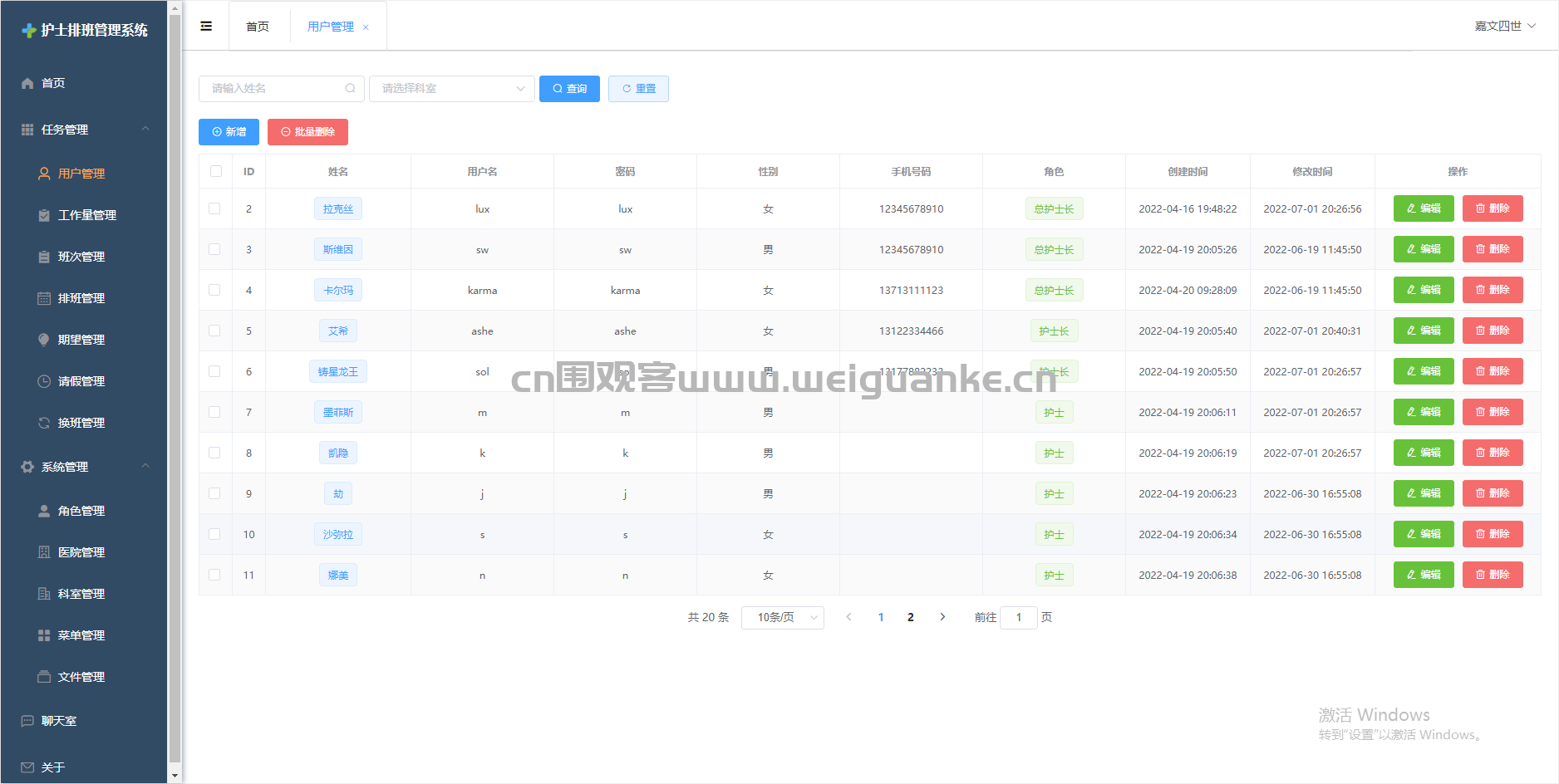Go to previous page arrow in pagination
Screen dimensions: 1559x784
(x=848, y=617)
